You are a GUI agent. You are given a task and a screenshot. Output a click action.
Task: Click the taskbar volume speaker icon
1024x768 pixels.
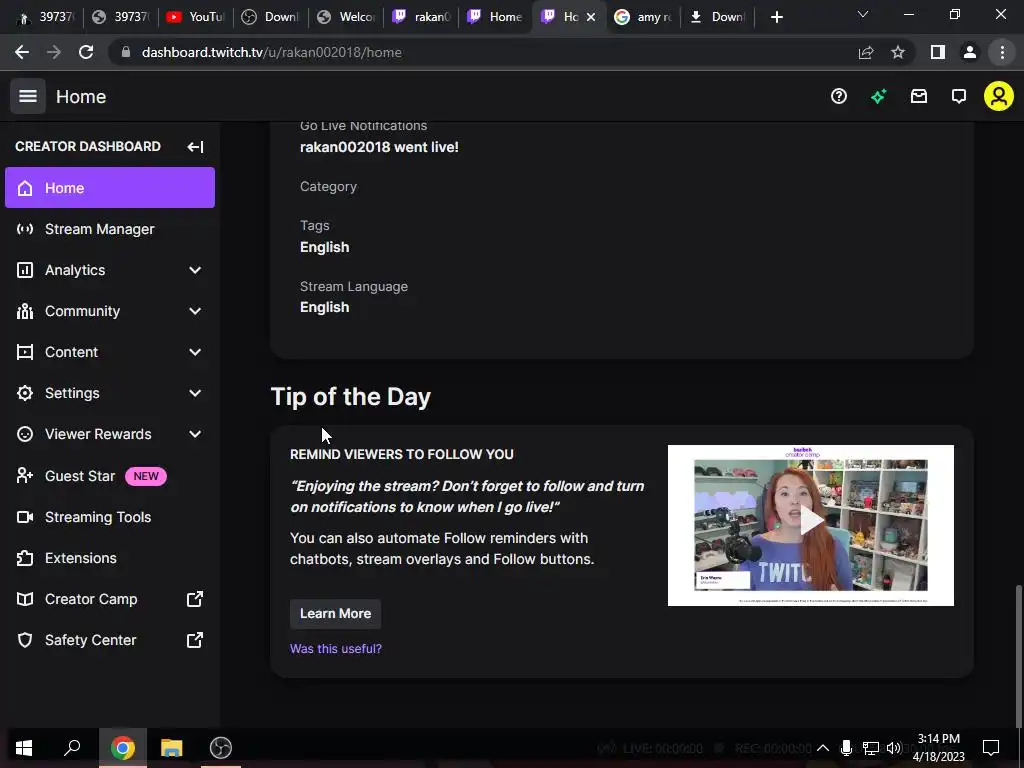(x=894, y=748)
